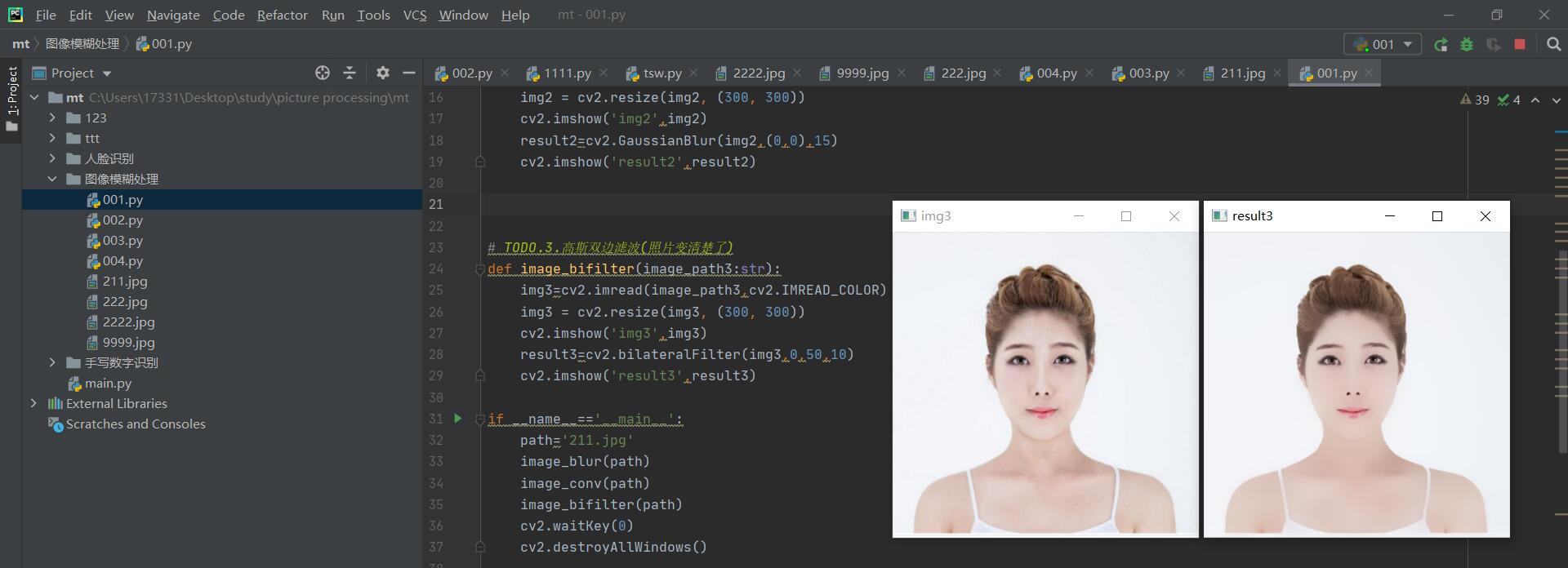Close the 003.py editor tab
The height and width of the screenshot is (568, 1568).
(1182, 73)
